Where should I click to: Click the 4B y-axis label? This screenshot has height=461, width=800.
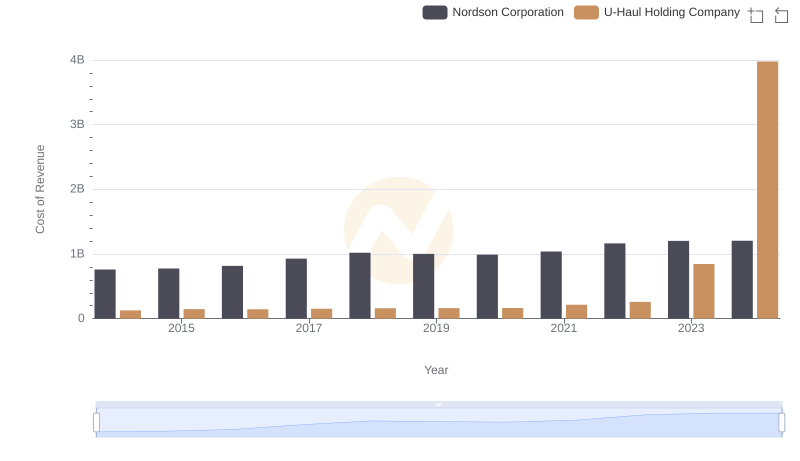(77, 60)
